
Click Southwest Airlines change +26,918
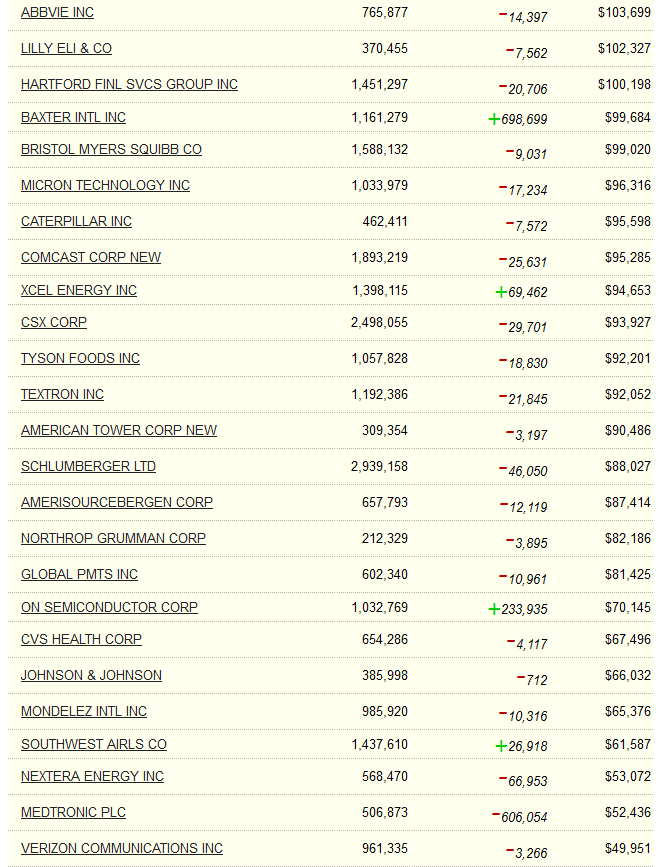tap(521, 746)
